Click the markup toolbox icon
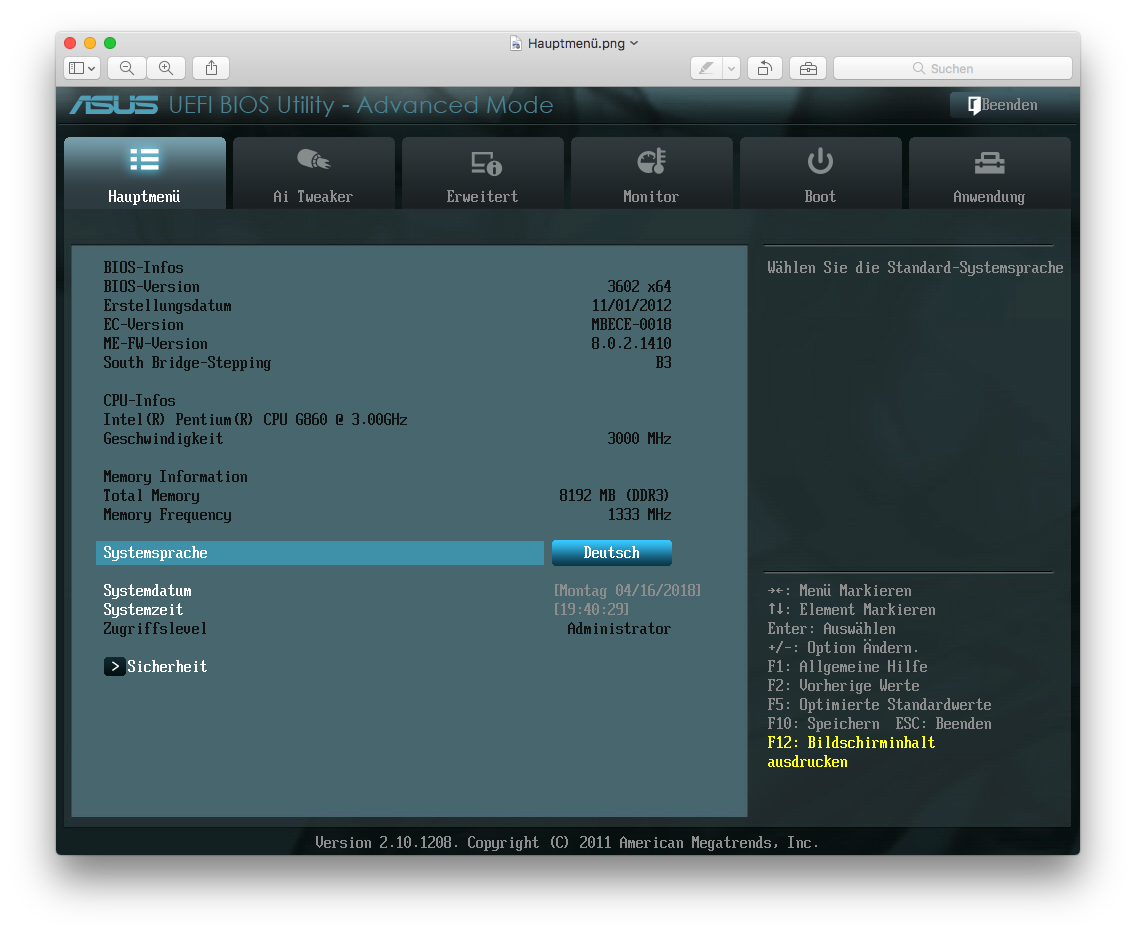This screenshot has height=935, width=1136. pyautogui.click(x=808, y=68)
